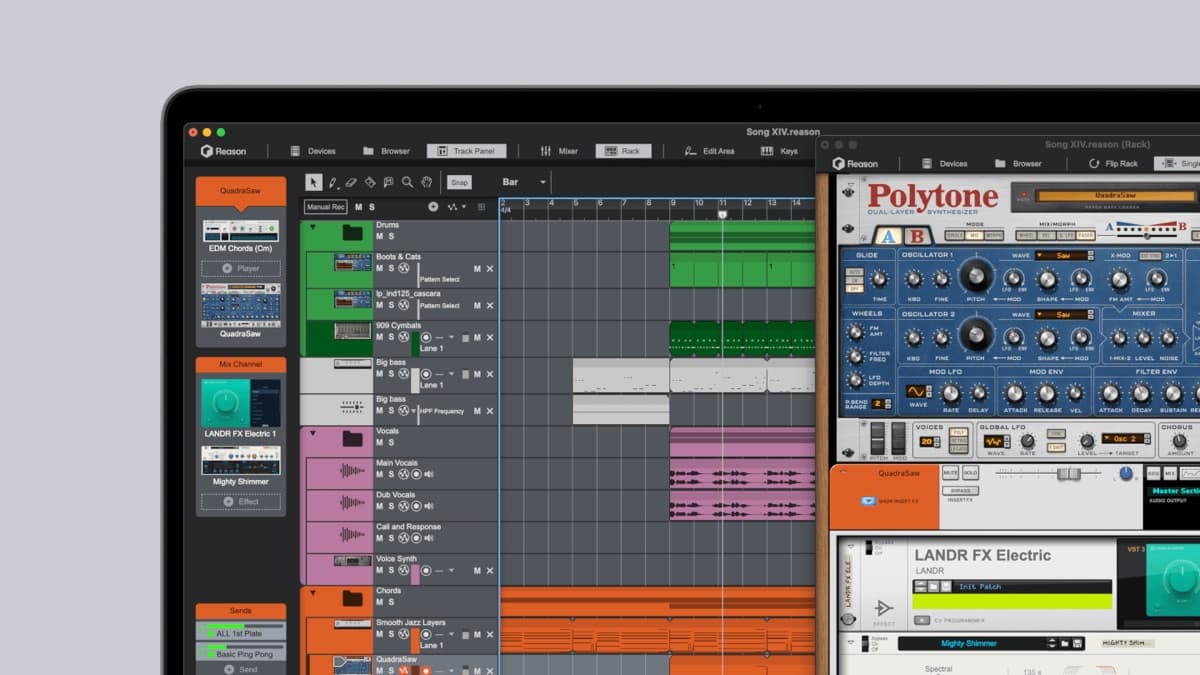Collapse the Vocals folder track
1200x675 pixels.
tap(311, 433)
